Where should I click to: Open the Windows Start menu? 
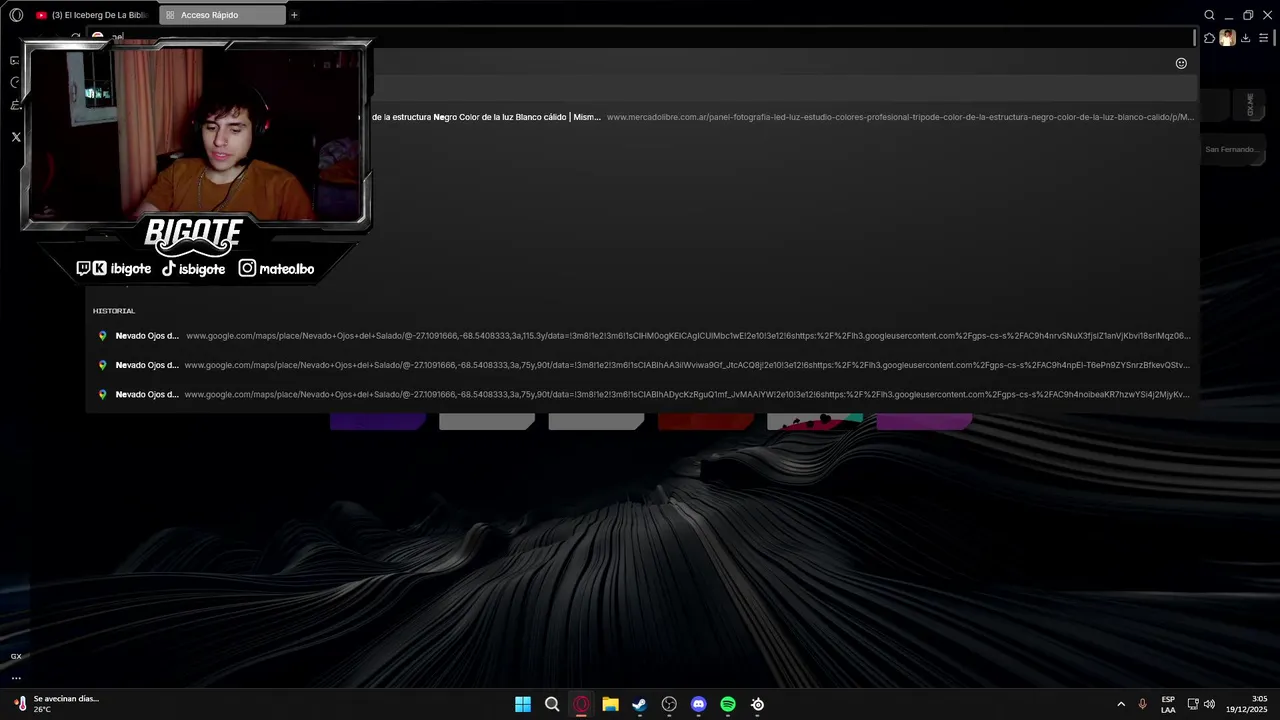(523, 704)
